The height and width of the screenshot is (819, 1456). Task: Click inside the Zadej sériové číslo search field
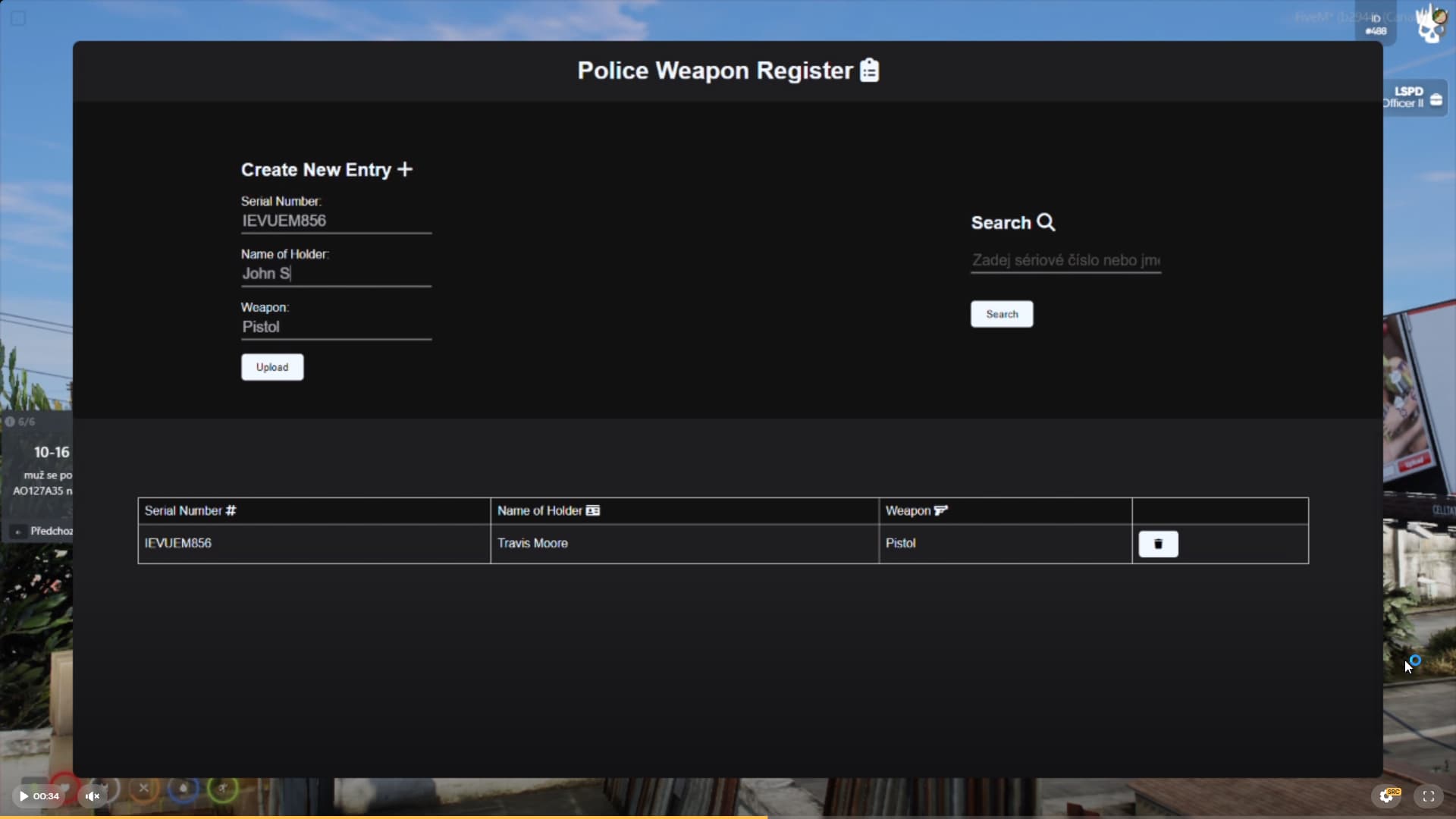tap(1065, 260)
